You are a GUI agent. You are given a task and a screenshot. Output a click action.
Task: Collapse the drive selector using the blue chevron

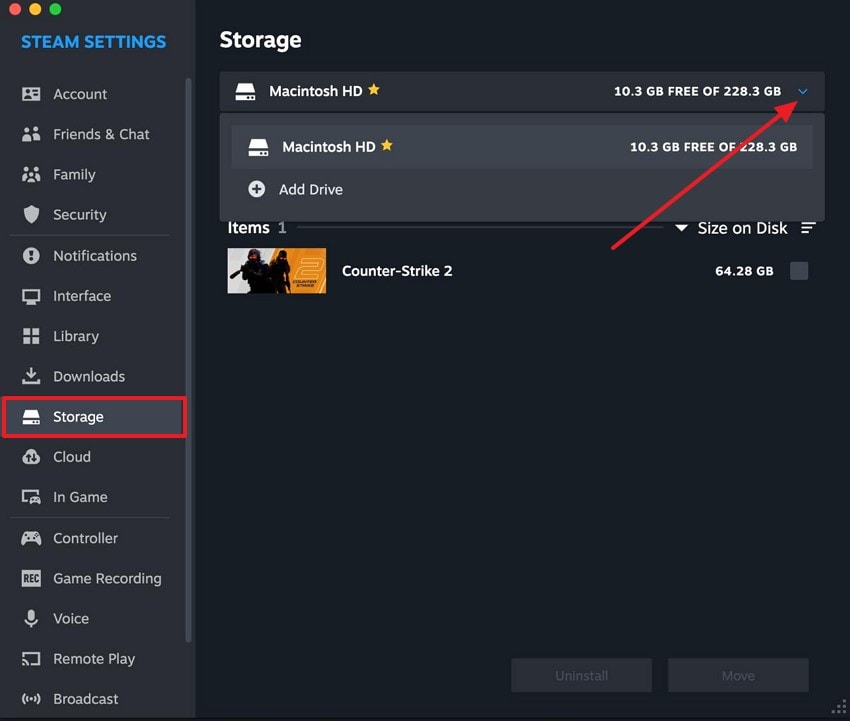tap(803, 92)
